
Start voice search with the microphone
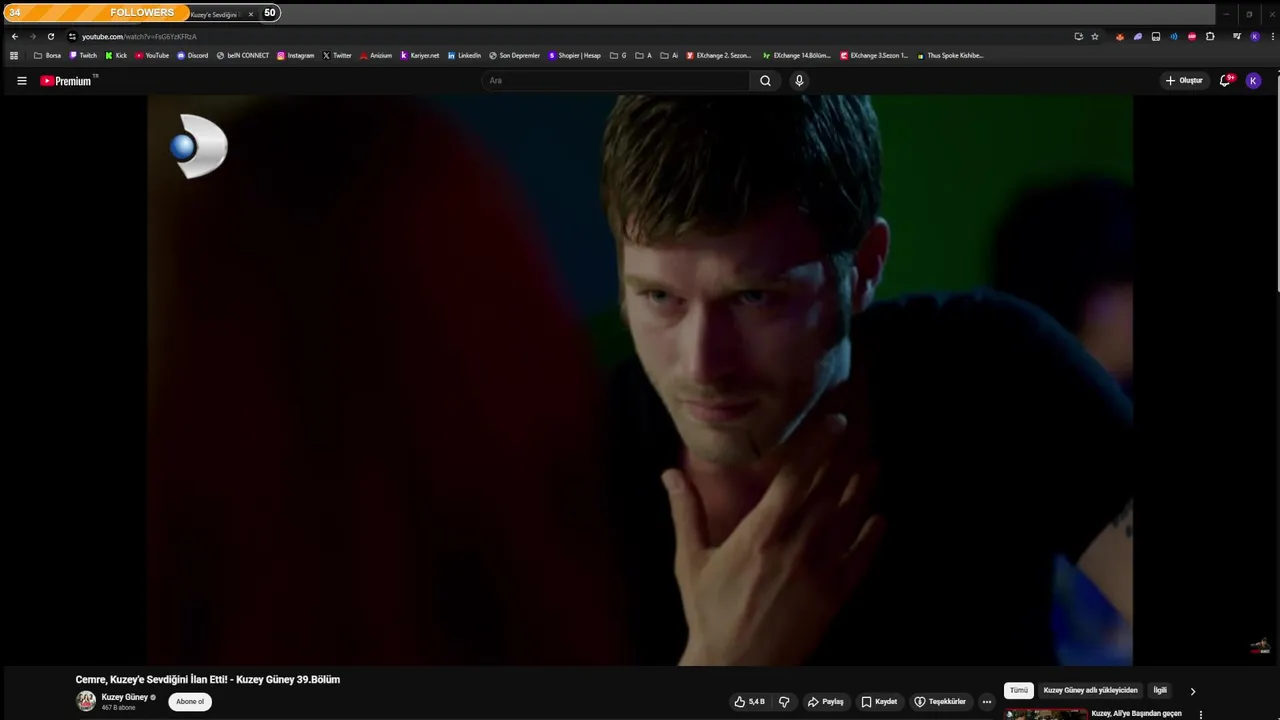click(799, 81)
